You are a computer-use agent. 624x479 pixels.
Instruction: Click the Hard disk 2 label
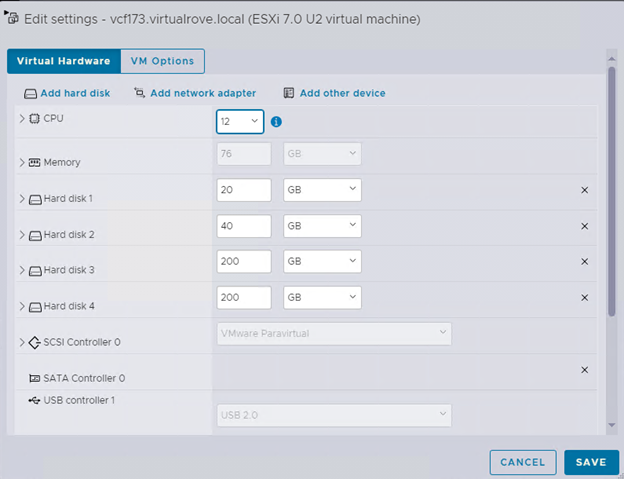point(69,235)
